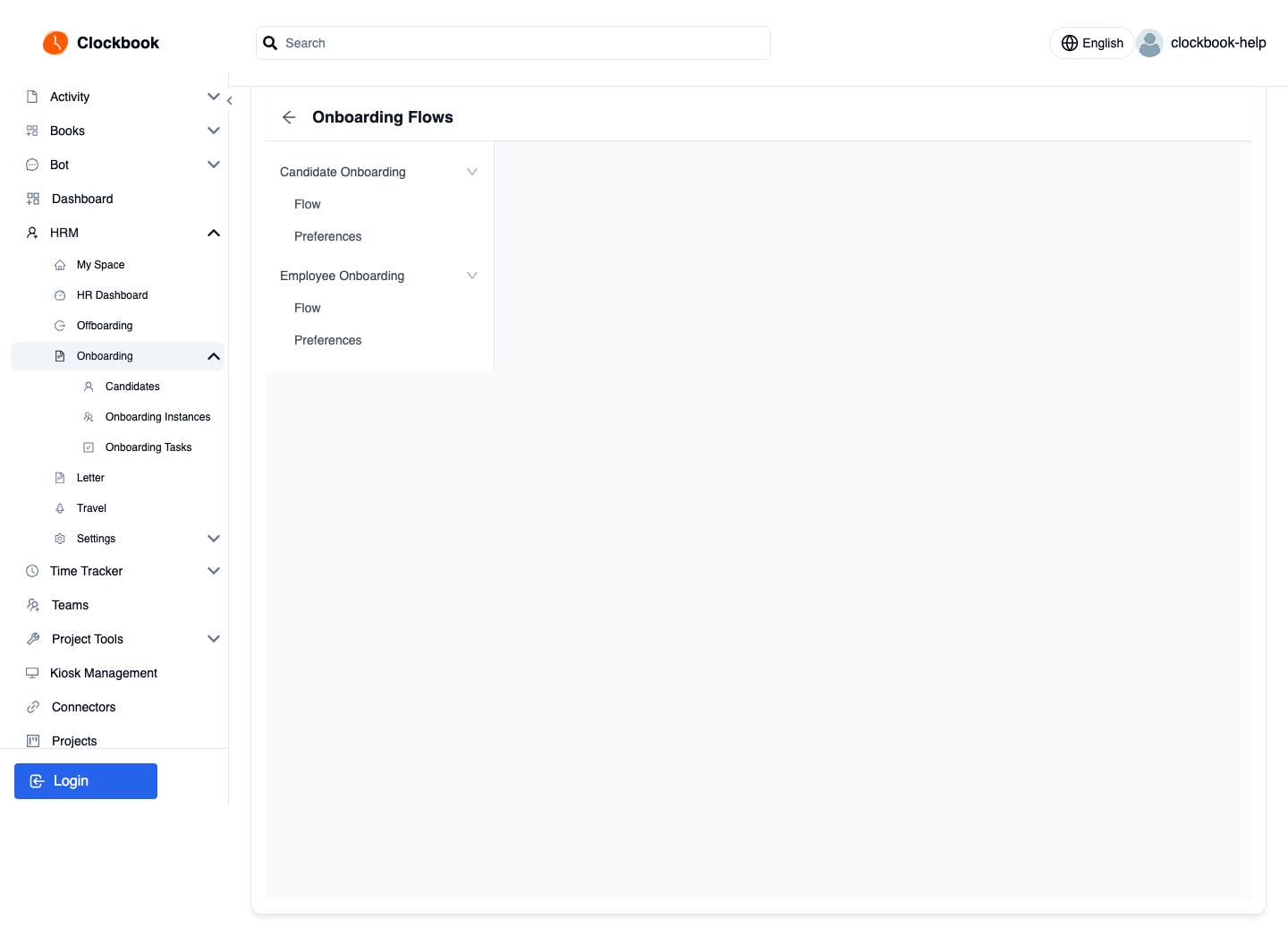Open the Dashboard page
This screenshot has width=1288, height=936.
tap(82, 199)
